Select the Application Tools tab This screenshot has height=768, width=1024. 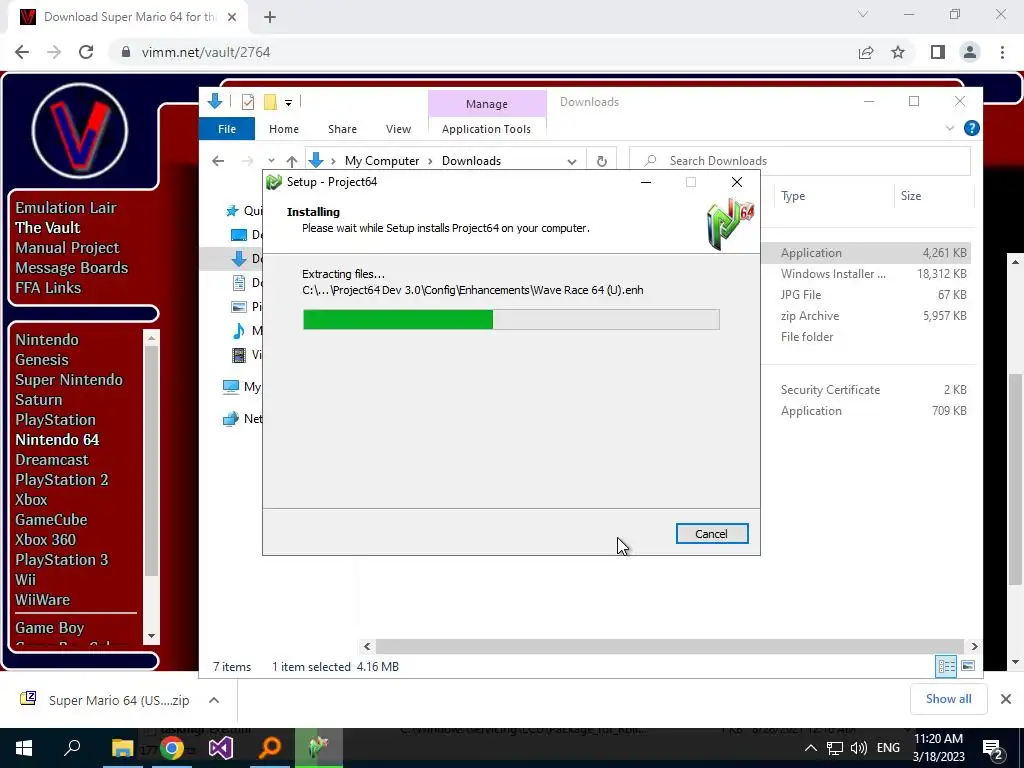click(x=486, y=129)
